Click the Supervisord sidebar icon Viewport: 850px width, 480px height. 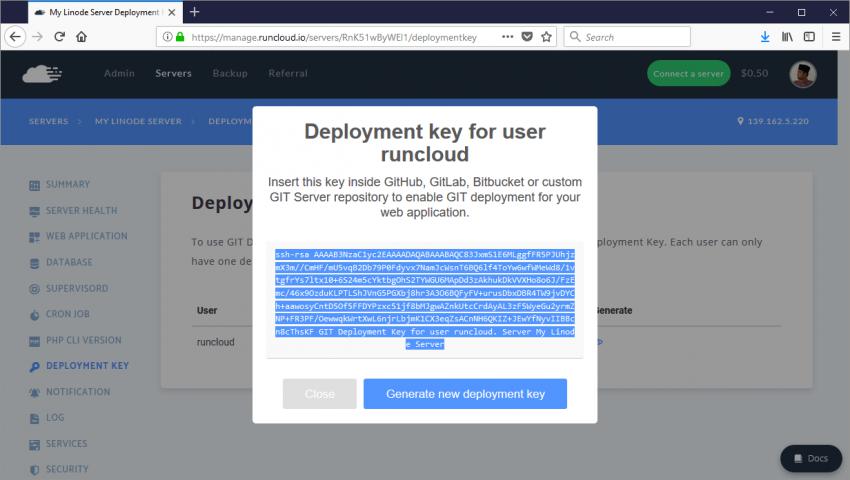(34, 289)
